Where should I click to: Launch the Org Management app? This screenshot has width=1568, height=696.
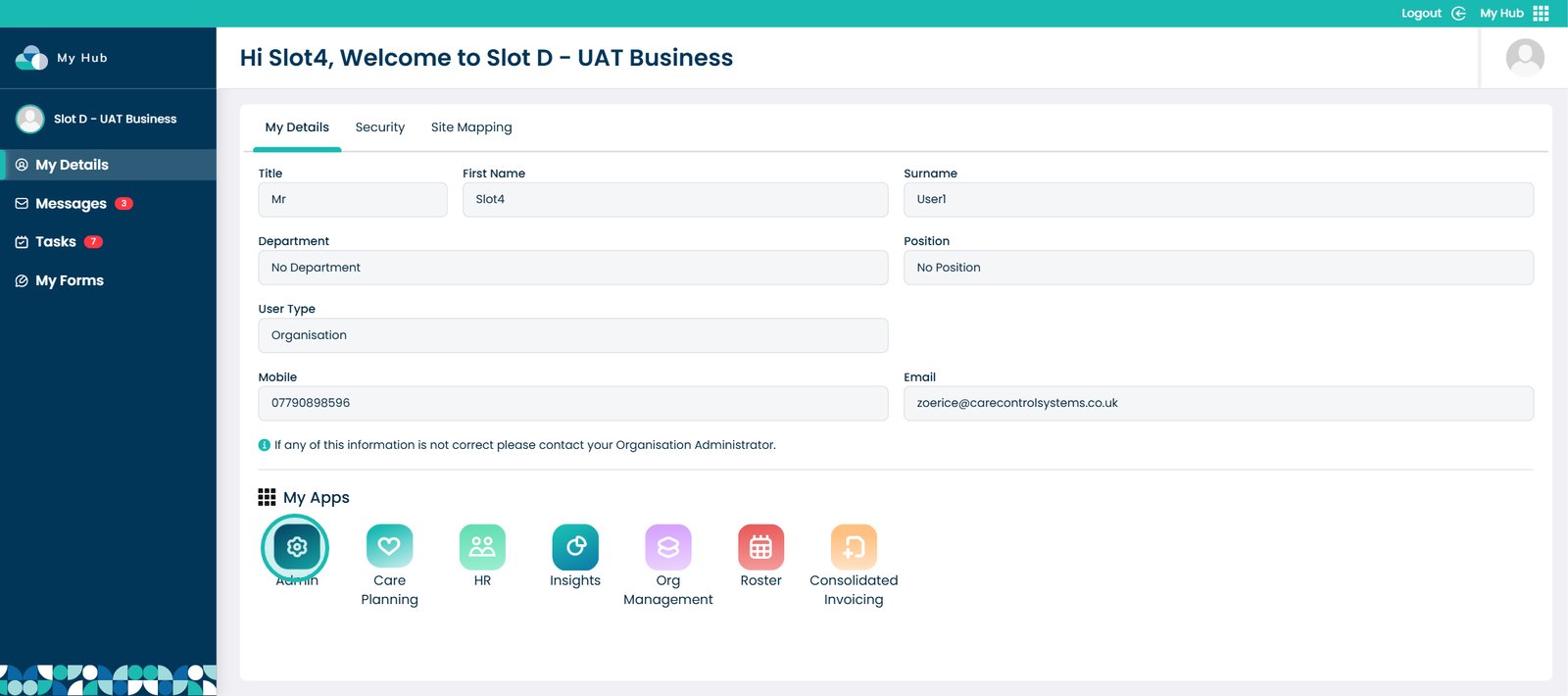[x=668, y=547]
